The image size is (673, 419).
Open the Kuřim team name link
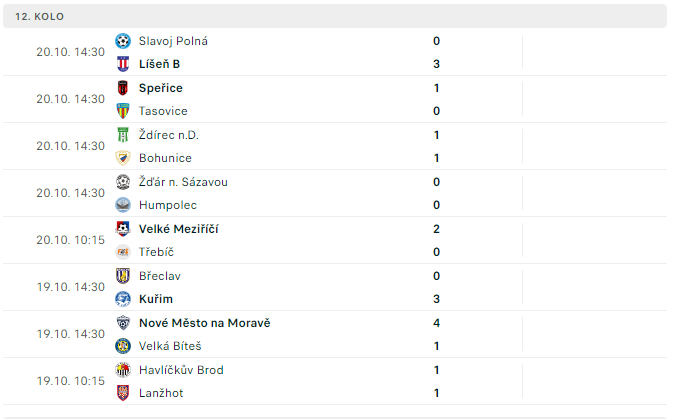click(x=155, y=299)
